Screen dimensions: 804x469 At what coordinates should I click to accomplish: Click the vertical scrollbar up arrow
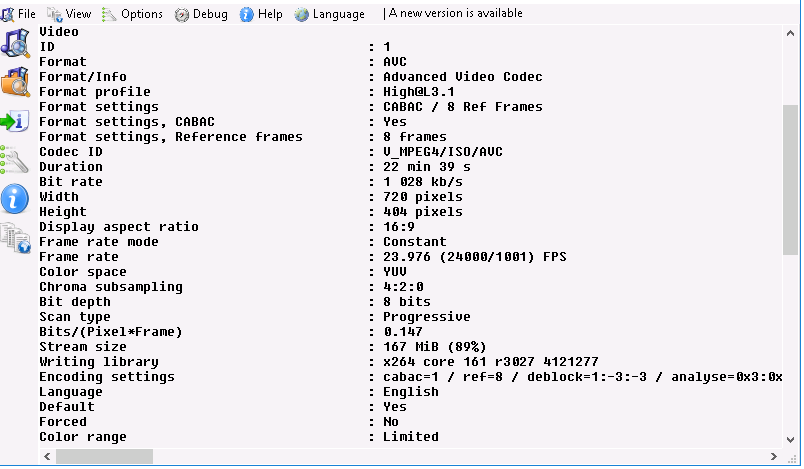click(x=790, y=34)
